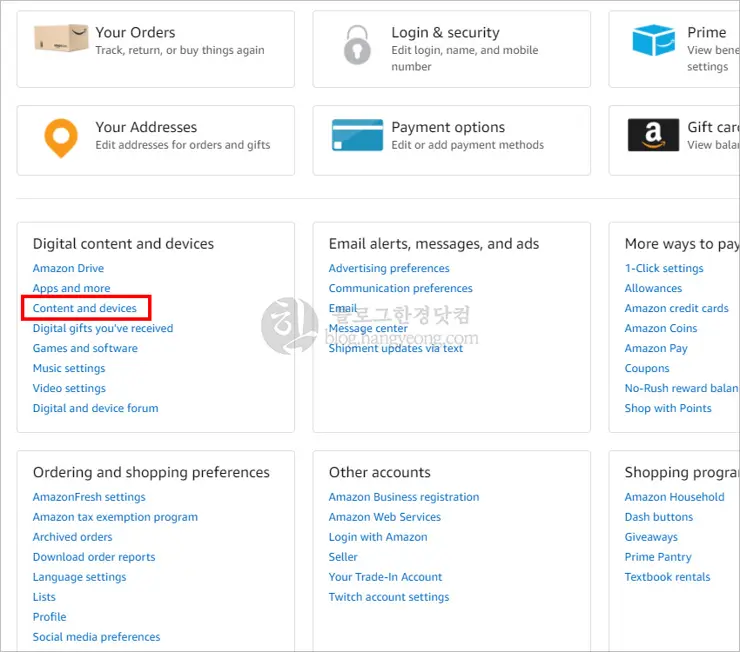Select Communication preferences link
Viewport: 740px width, 652px height.
[400, 288]
